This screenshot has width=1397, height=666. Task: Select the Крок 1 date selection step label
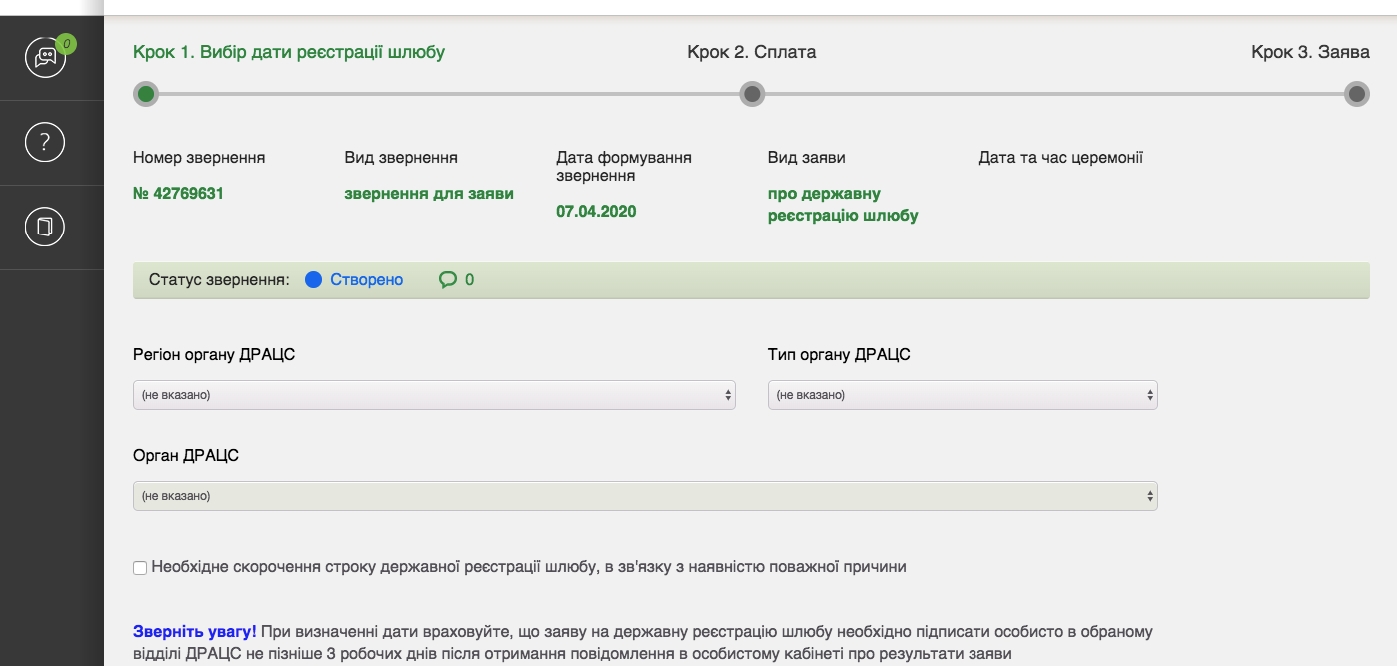click(289, 52)
